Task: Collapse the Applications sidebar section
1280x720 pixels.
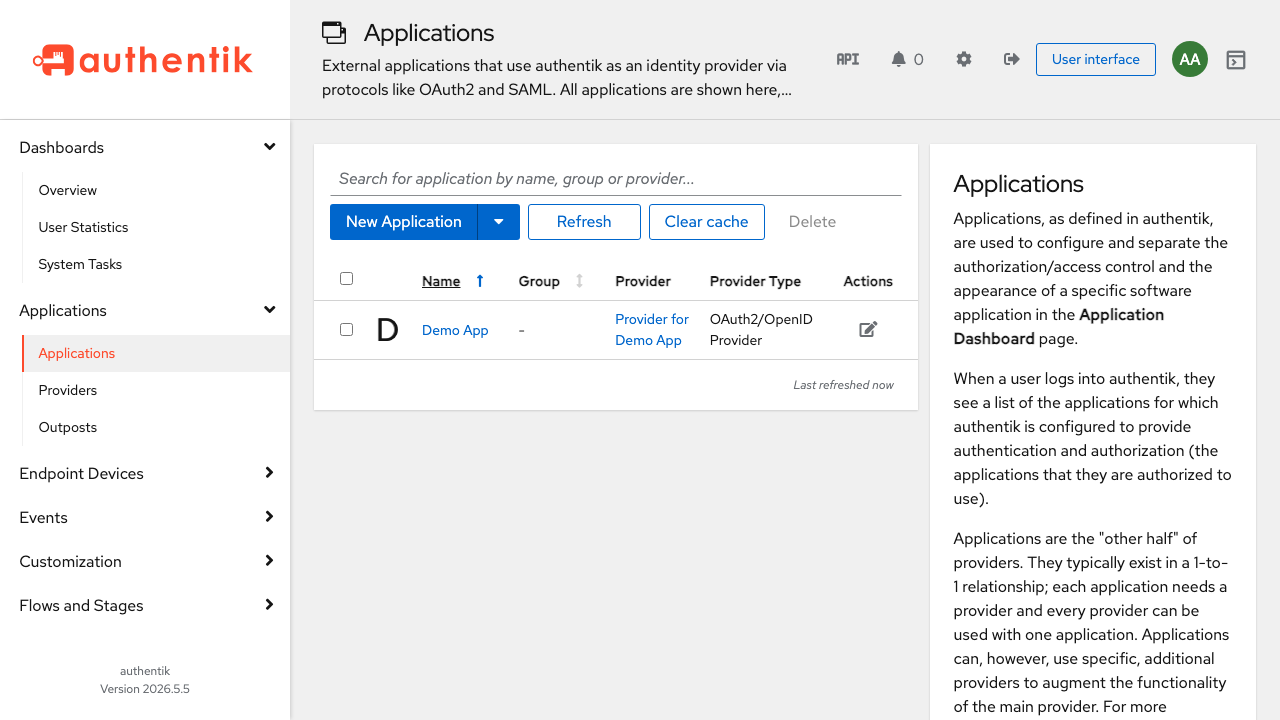Action: tap(269, 310)
